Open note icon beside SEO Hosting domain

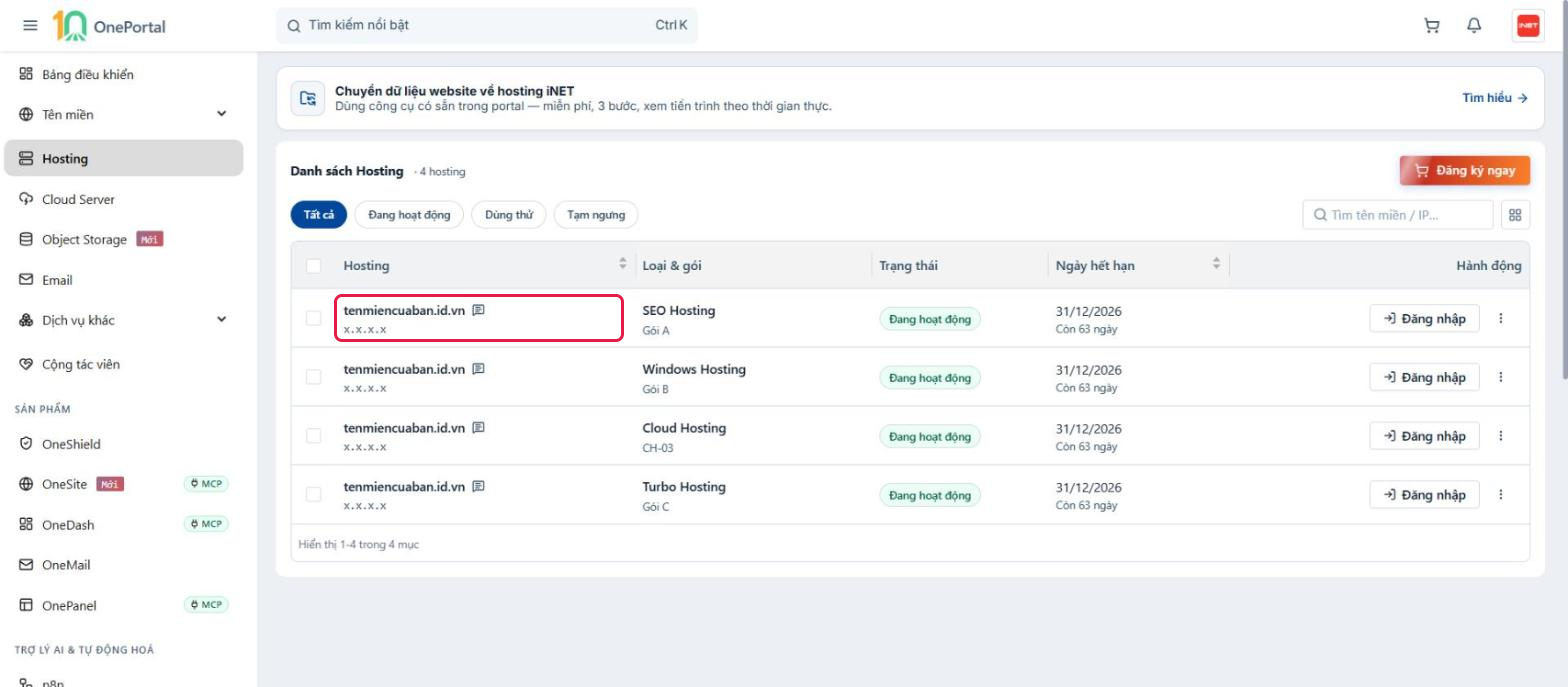(479, 310)
